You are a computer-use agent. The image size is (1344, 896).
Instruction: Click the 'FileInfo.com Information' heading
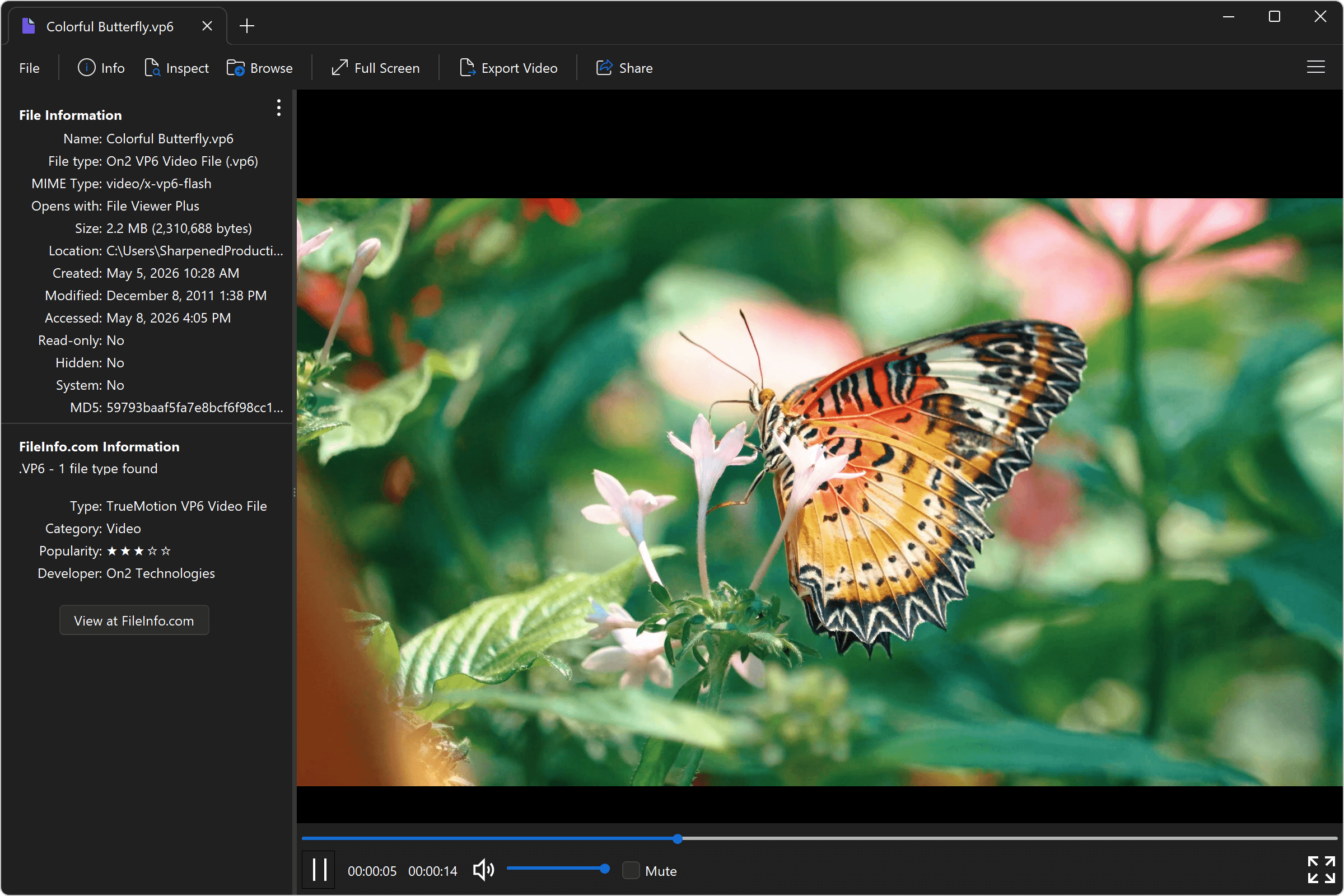pos(100,446)
